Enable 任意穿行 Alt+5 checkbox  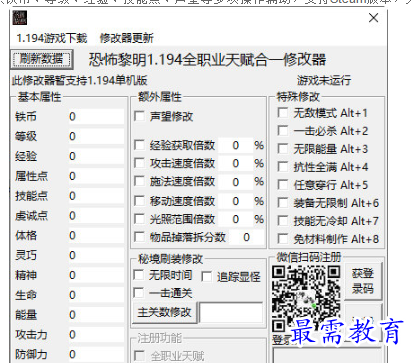point(283,185)
